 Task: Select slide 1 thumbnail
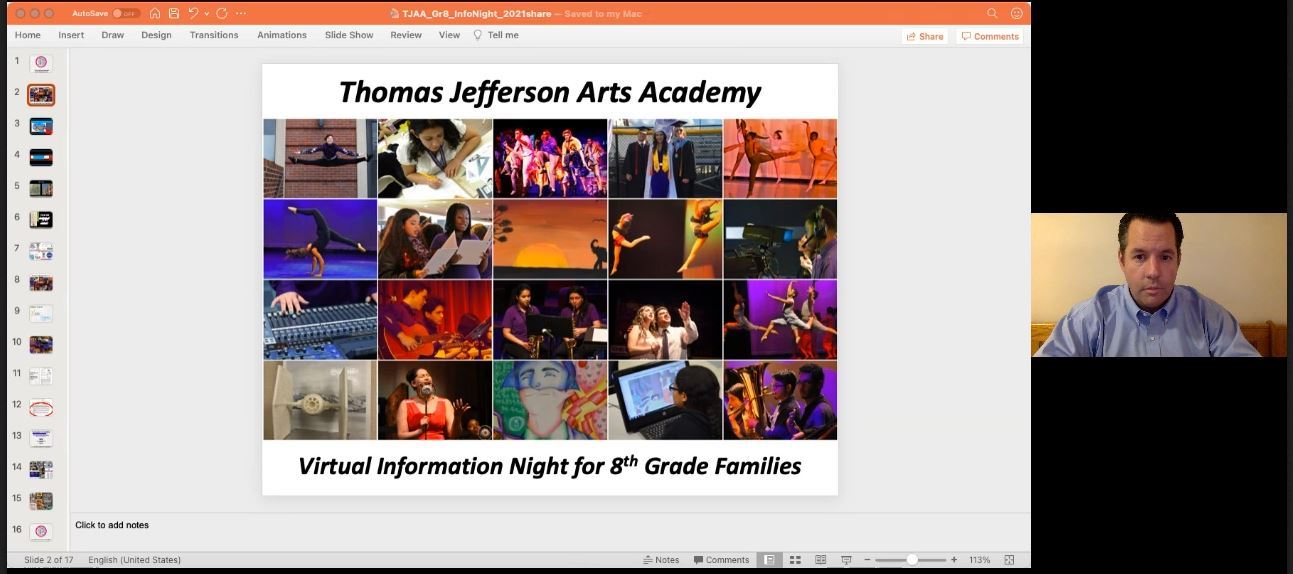[x=41, y=63]
